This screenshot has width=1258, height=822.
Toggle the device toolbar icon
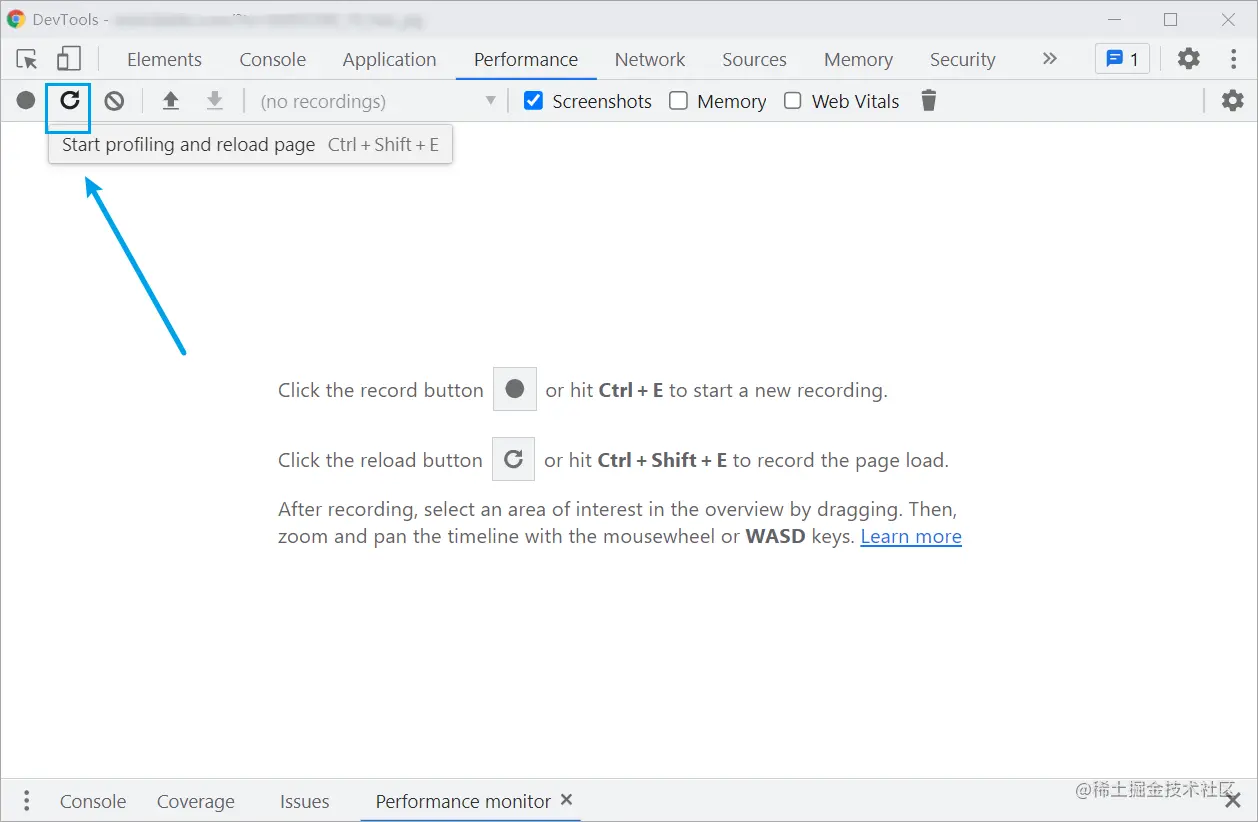68,59
